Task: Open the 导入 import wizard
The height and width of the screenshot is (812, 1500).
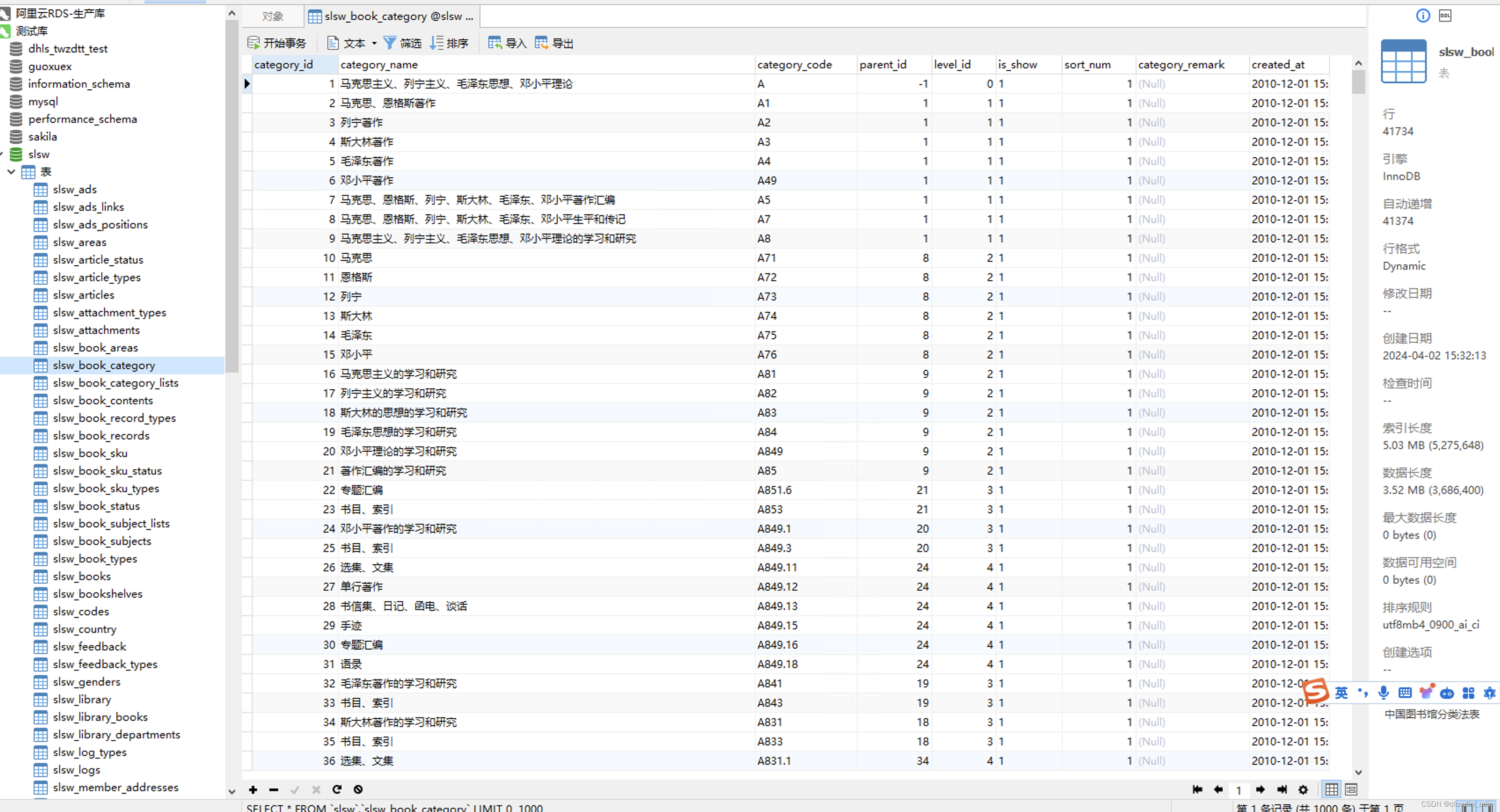Action: point(507,43)
